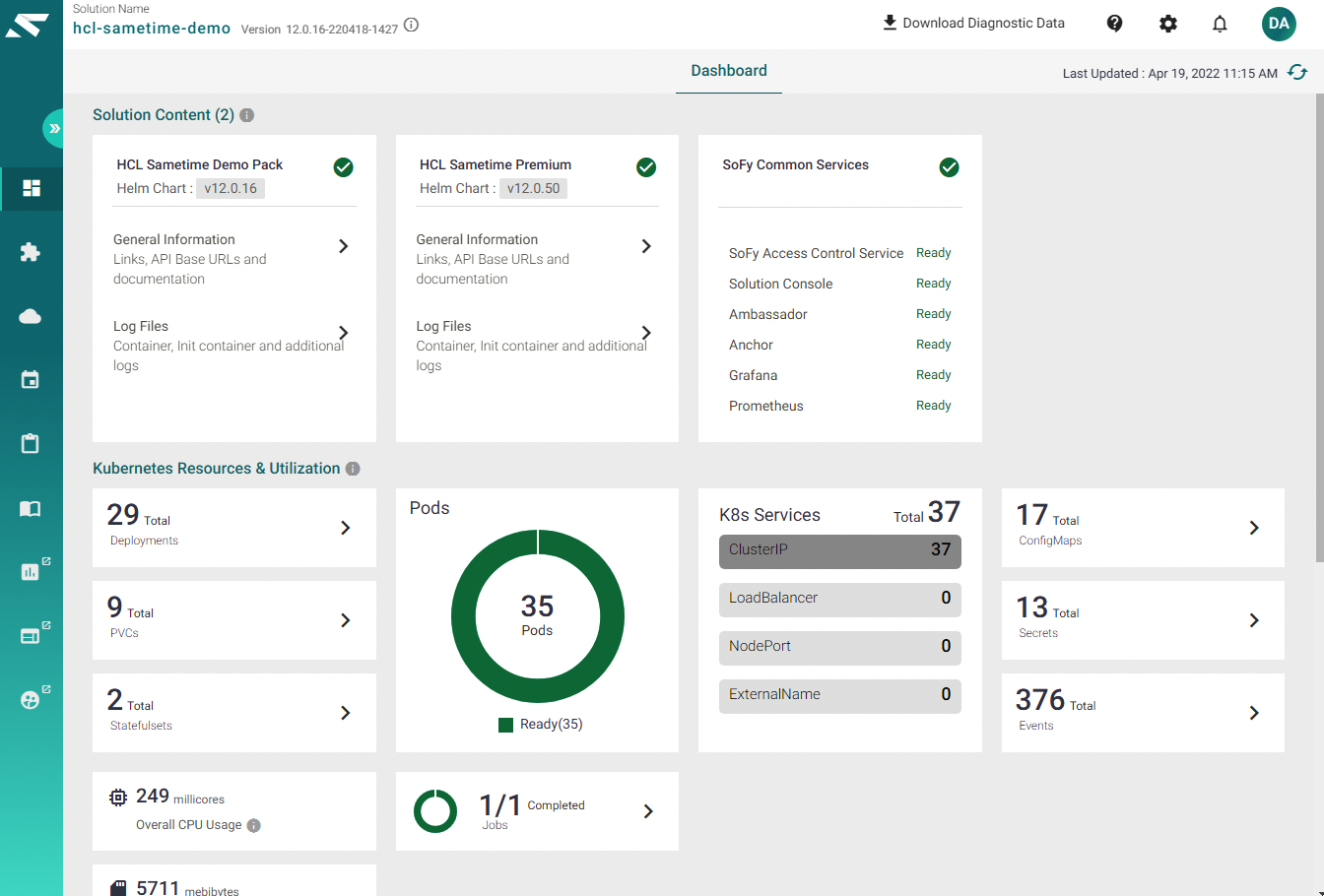Click SoFy Access Control Service row
1324x896 pixels.
(x=840, y=253)
